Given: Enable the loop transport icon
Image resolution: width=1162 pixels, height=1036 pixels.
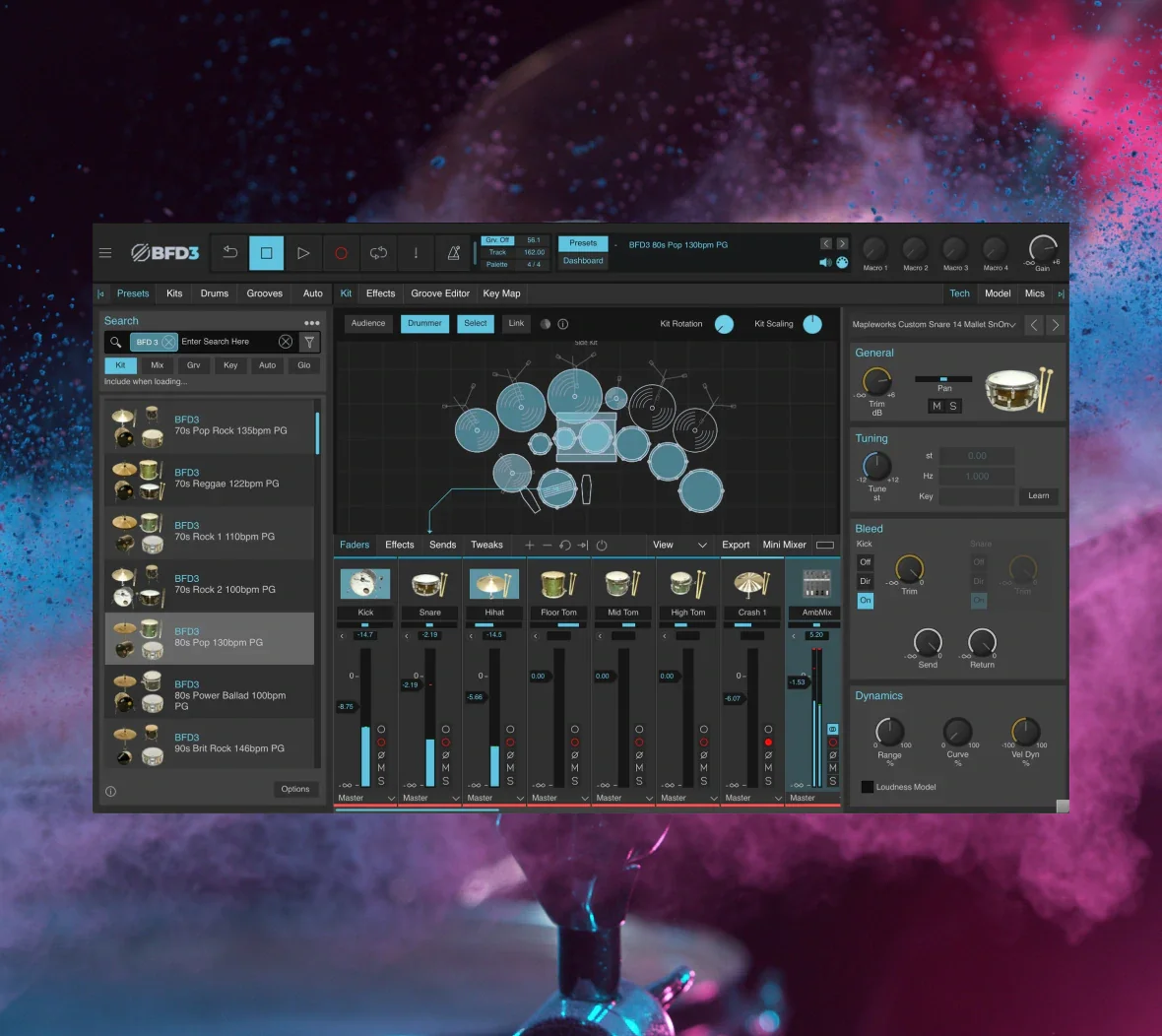Looking at the screenshot, I should 378,253.
